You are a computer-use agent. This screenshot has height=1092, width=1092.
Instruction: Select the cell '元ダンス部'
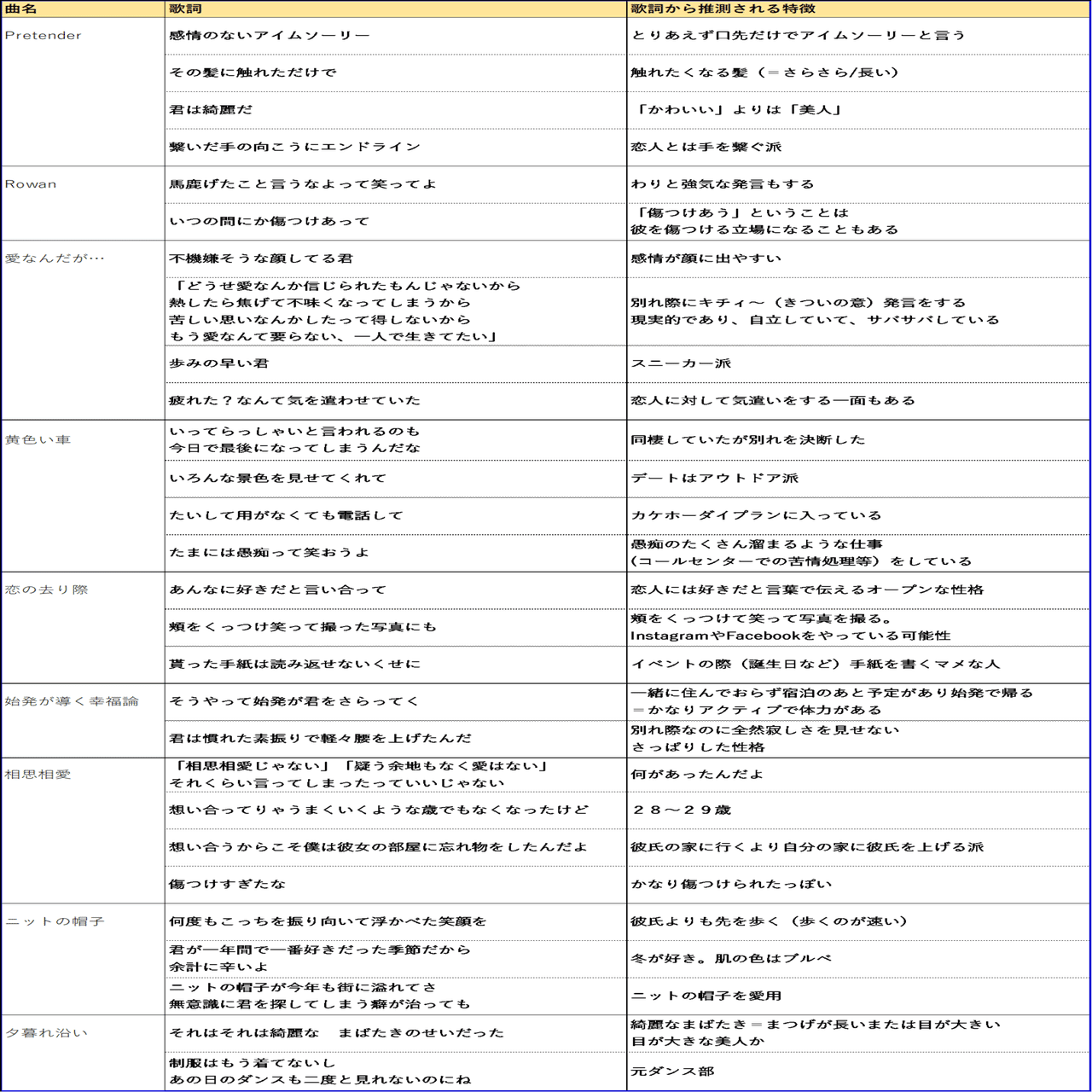pyautogui.click(x=858, y=1072)
